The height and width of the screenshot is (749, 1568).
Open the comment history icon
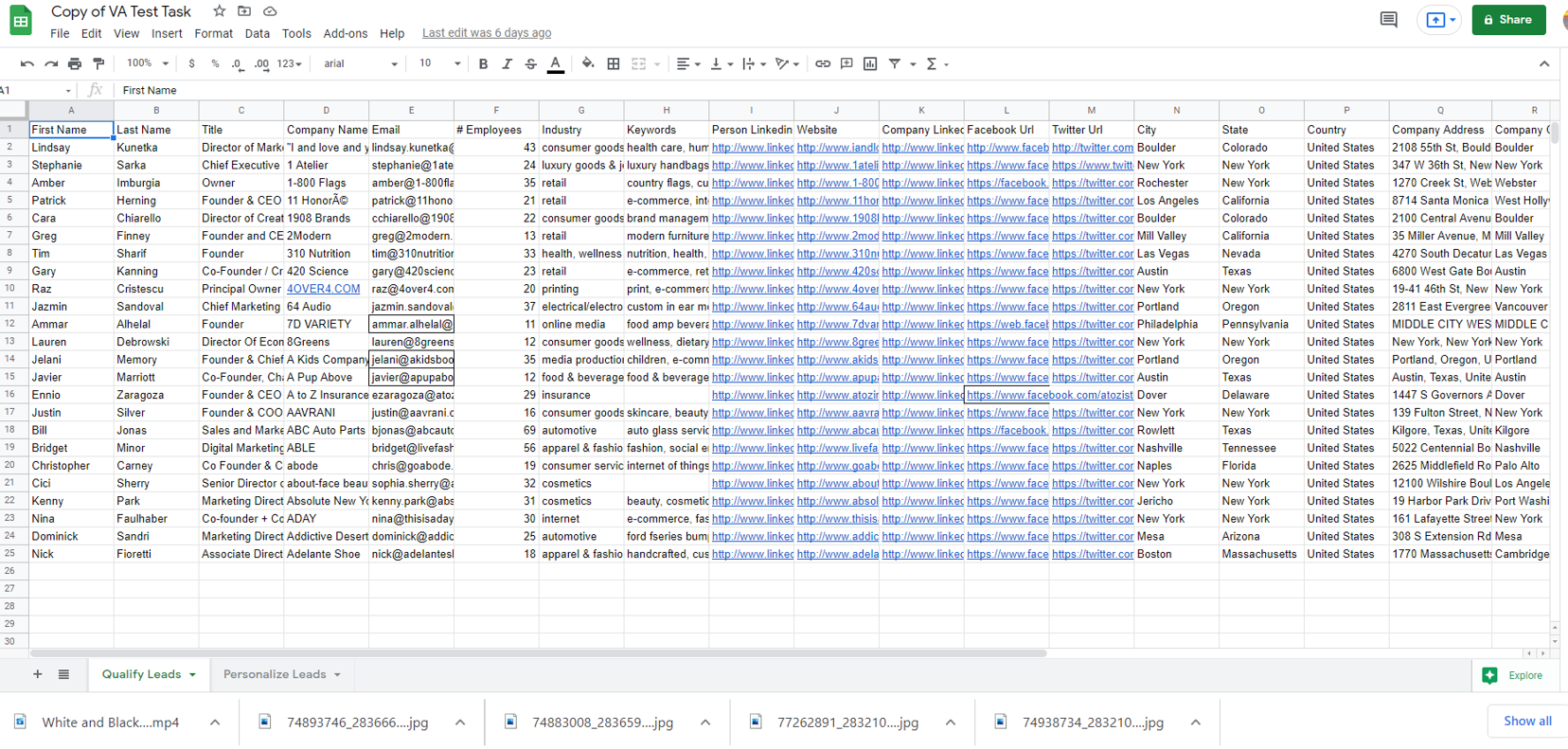[x=1389, y=19]
